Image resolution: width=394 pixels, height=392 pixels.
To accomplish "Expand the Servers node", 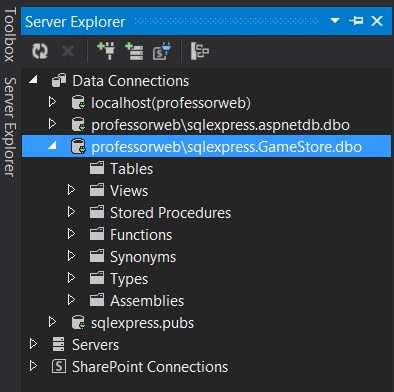I will tap(33, 344).
